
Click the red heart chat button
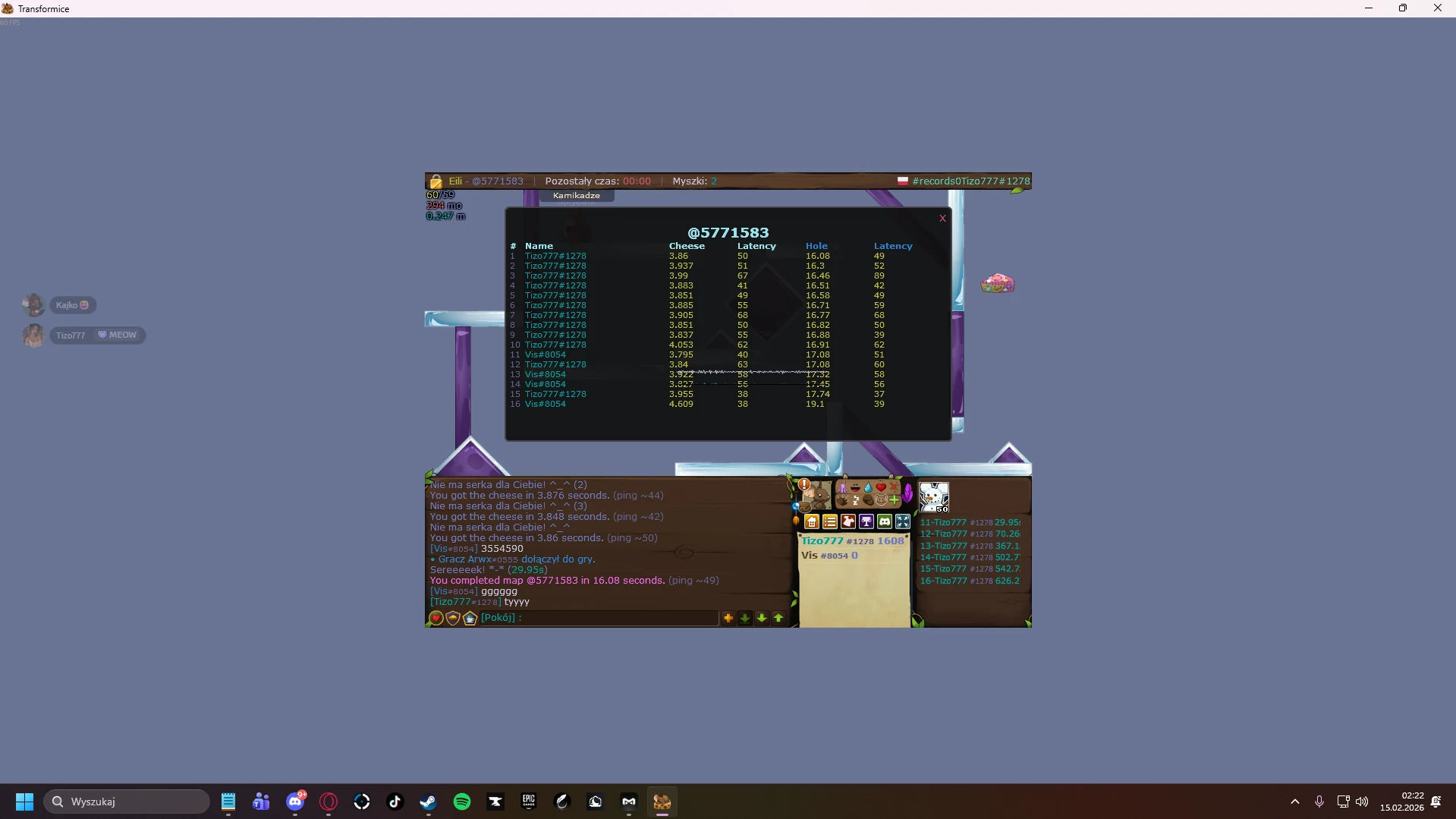(436, 619)
